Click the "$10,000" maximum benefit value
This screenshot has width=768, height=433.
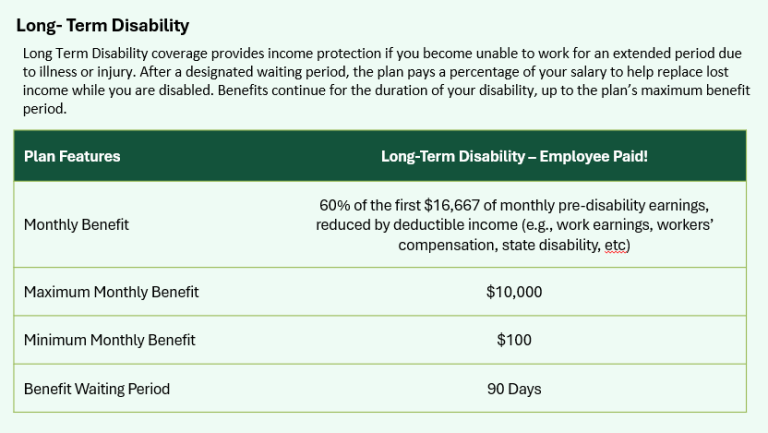pos(514,292)
